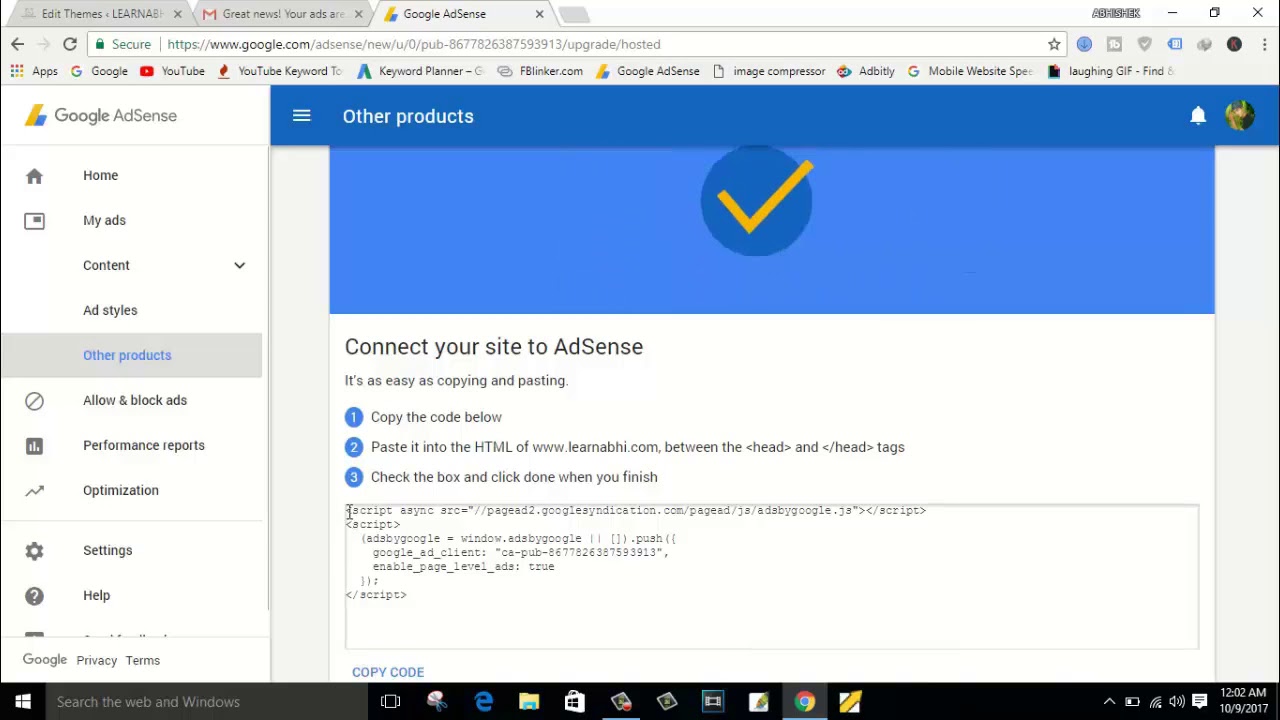
Task: Close the Google AdSense browser tab
Action: tap(540, 14)
